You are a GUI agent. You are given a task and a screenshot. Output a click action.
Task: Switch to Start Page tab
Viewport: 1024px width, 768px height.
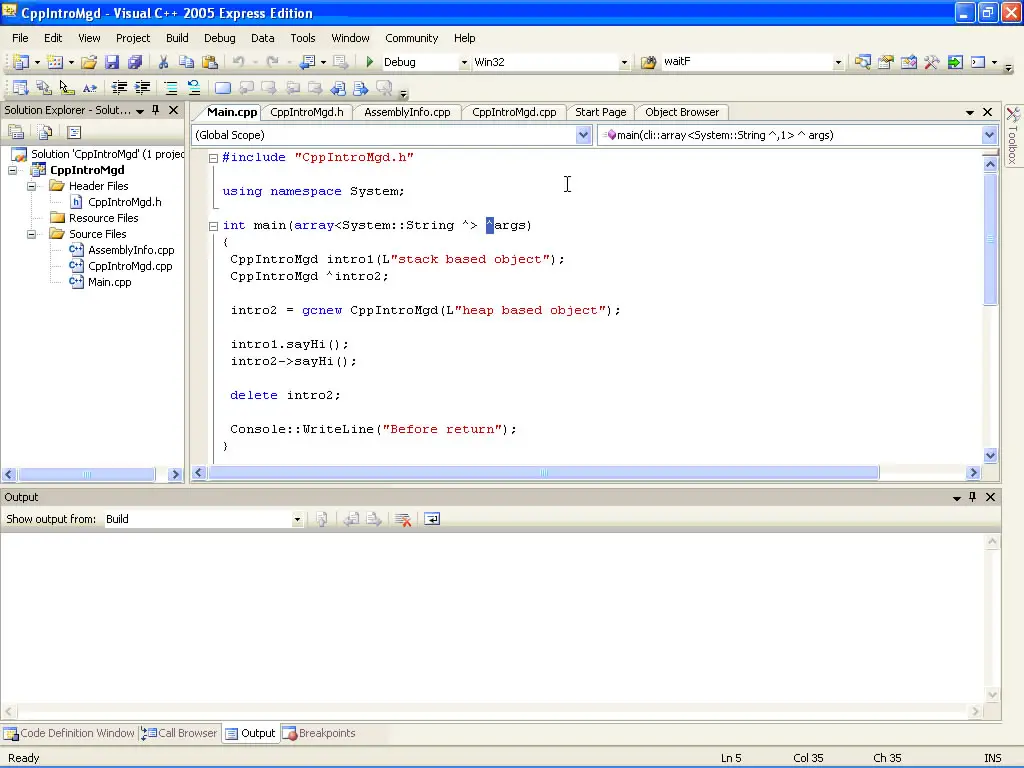pyautogui.click(x=600, y=112)
